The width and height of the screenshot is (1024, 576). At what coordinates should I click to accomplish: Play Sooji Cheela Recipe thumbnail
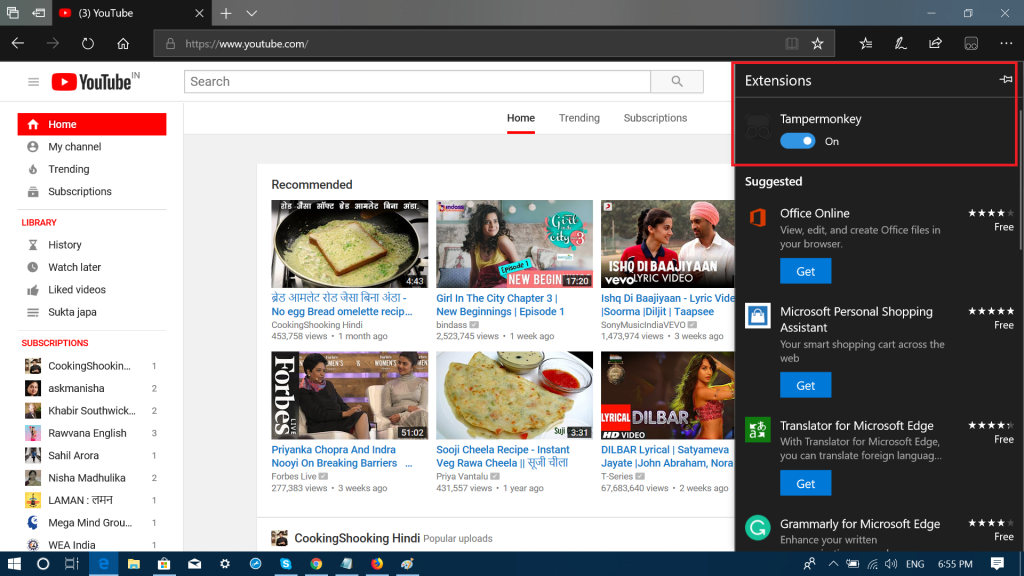[x=515, y=395]
